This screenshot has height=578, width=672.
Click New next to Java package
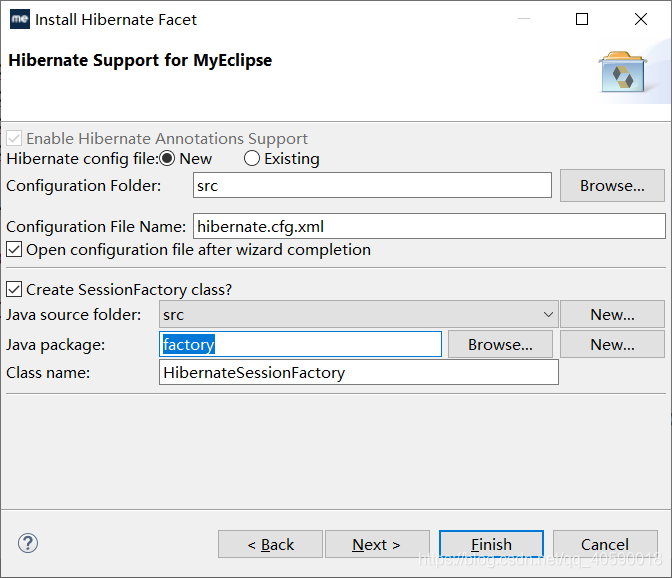(x=612, y=344)
